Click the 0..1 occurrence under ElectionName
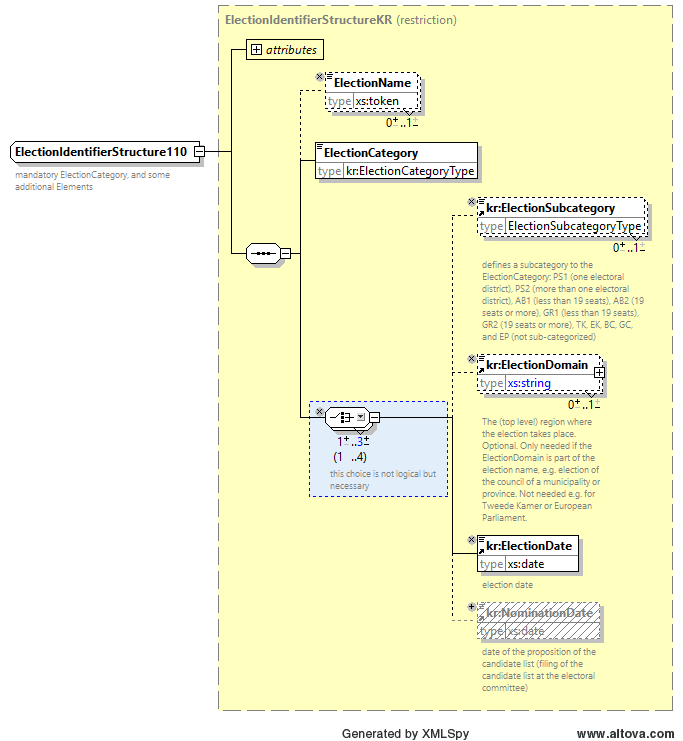683x741 pixels. pyautogui.click(x=402, y=122)
